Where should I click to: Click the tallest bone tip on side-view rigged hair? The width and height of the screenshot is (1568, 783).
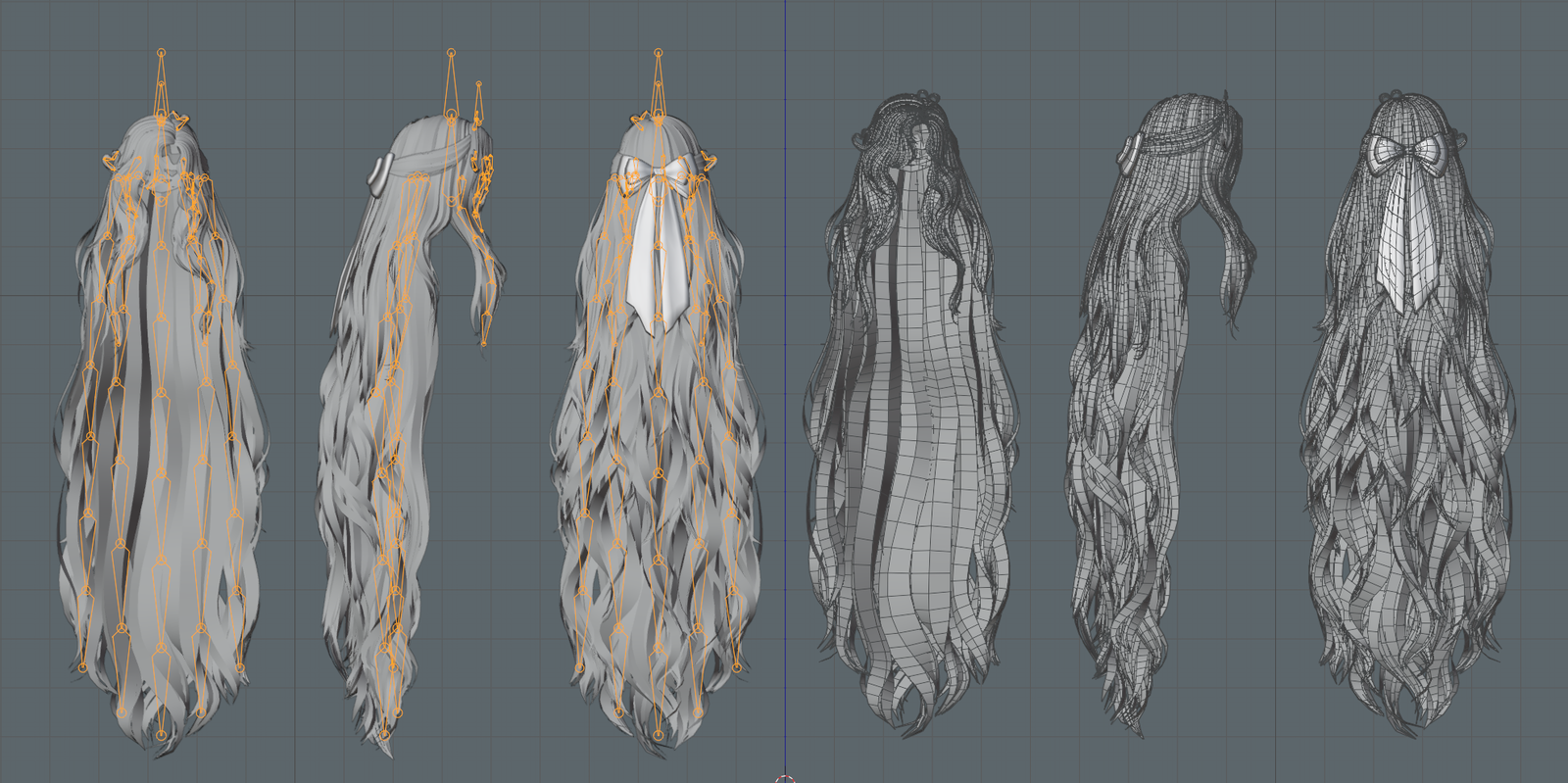point(451,51)
